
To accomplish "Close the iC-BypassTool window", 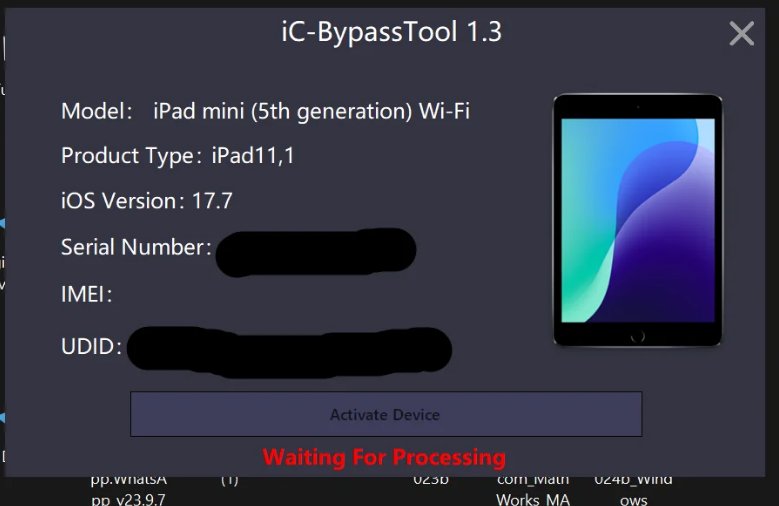I will point(741,33).
